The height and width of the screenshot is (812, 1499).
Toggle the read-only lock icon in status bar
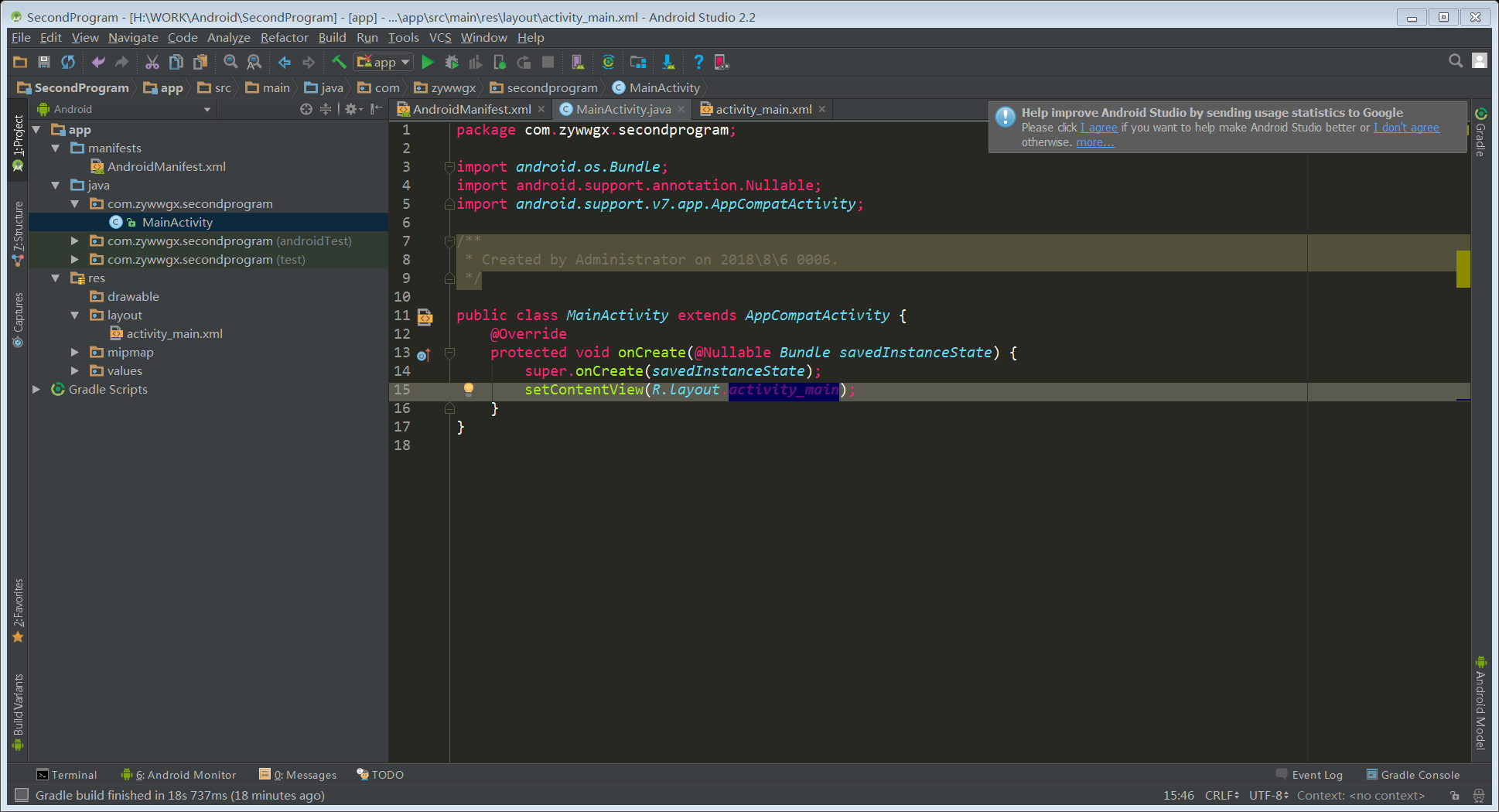(x=1455, y=796)
